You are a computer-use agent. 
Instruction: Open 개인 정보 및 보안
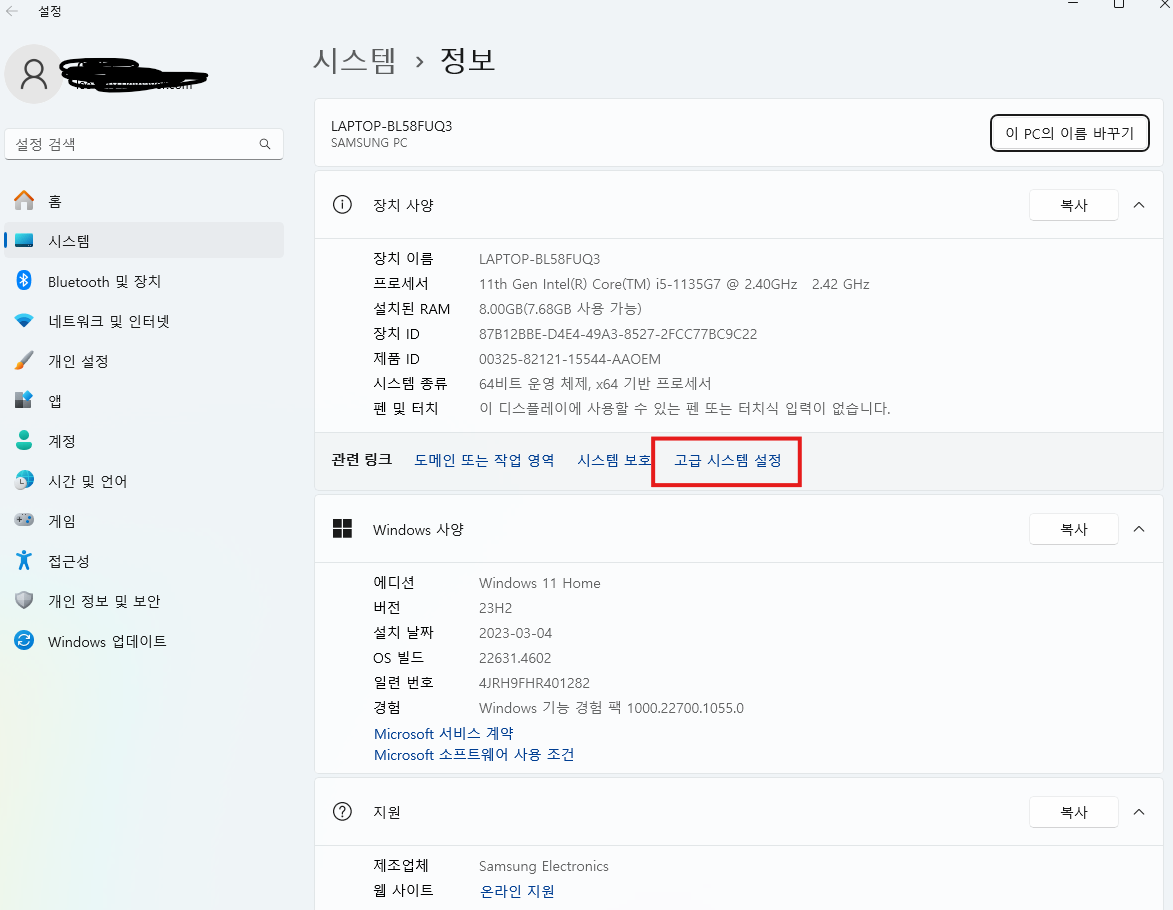tap(144, 600)
